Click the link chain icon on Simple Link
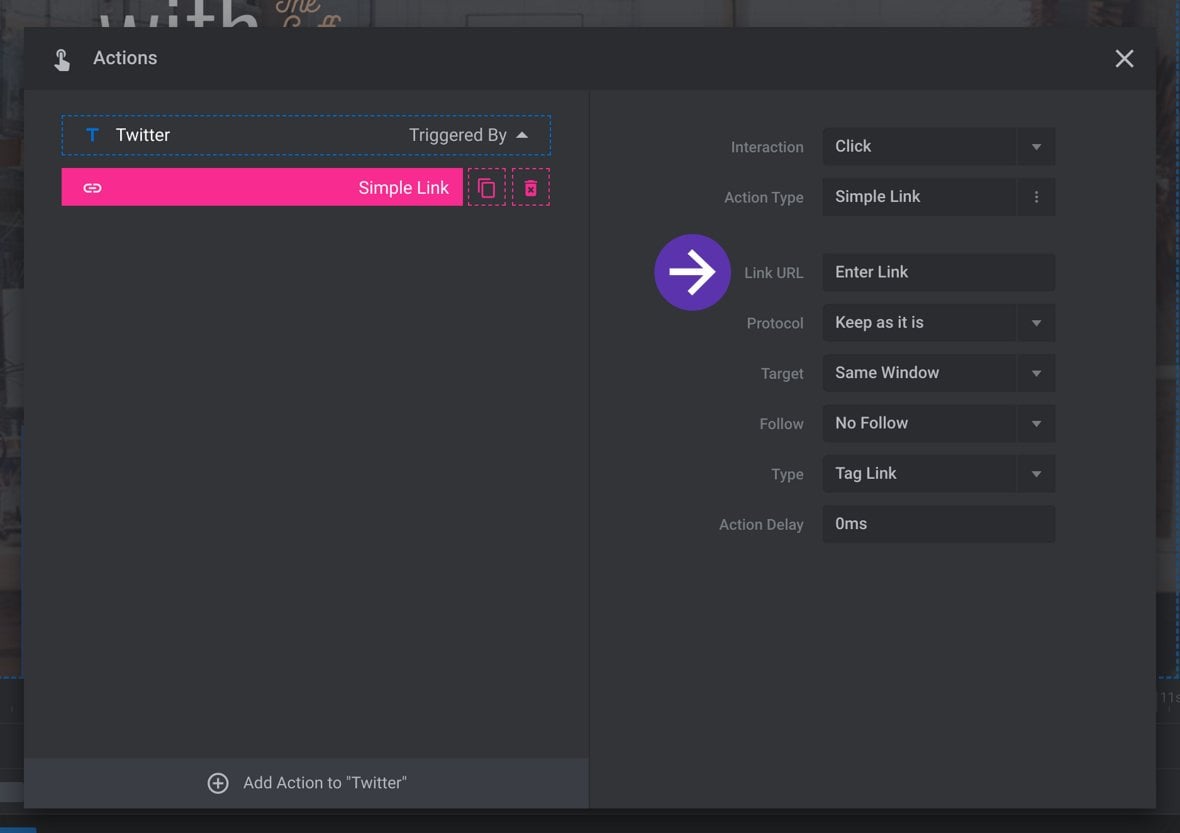Image resolution: width=1180 pixels, height=833 pixels. point(93,188)
